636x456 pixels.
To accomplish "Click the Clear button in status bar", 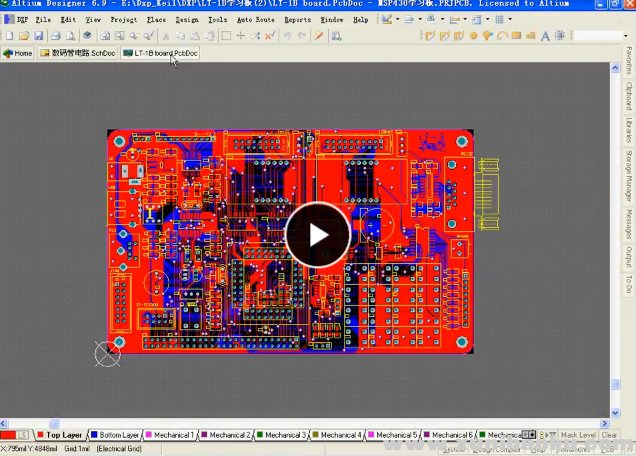I will (x=610, y=435).
